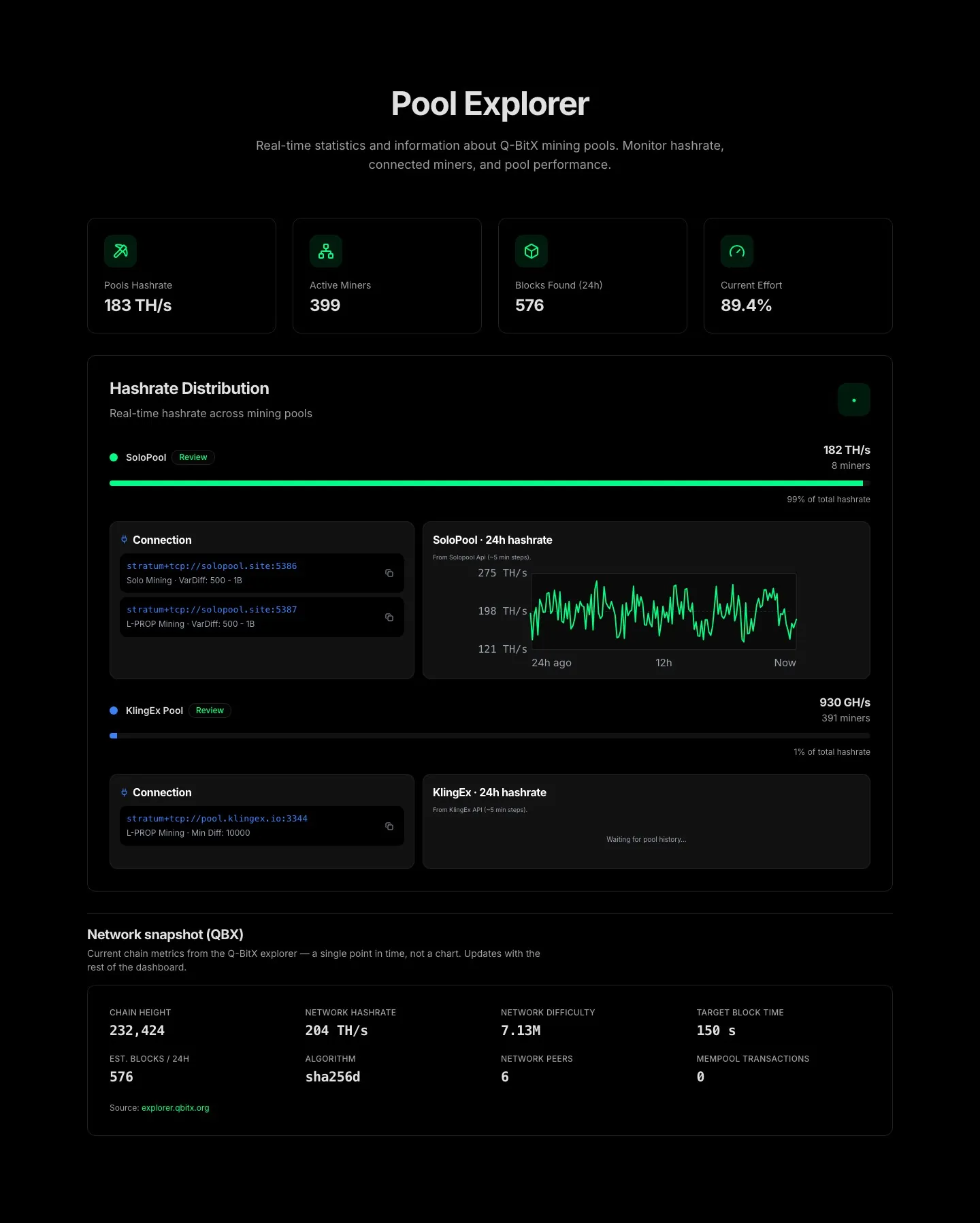Click the KlingEx 930 GH/s reading
The image size is (980, 1223).
(845, 702)
